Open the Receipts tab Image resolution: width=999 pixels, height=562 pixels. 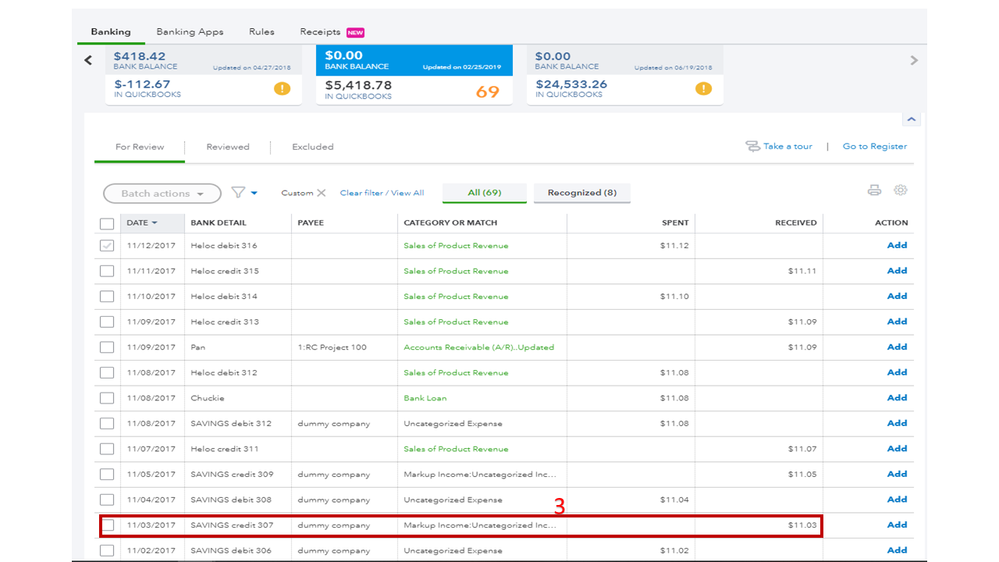click(x=320, y=31)
